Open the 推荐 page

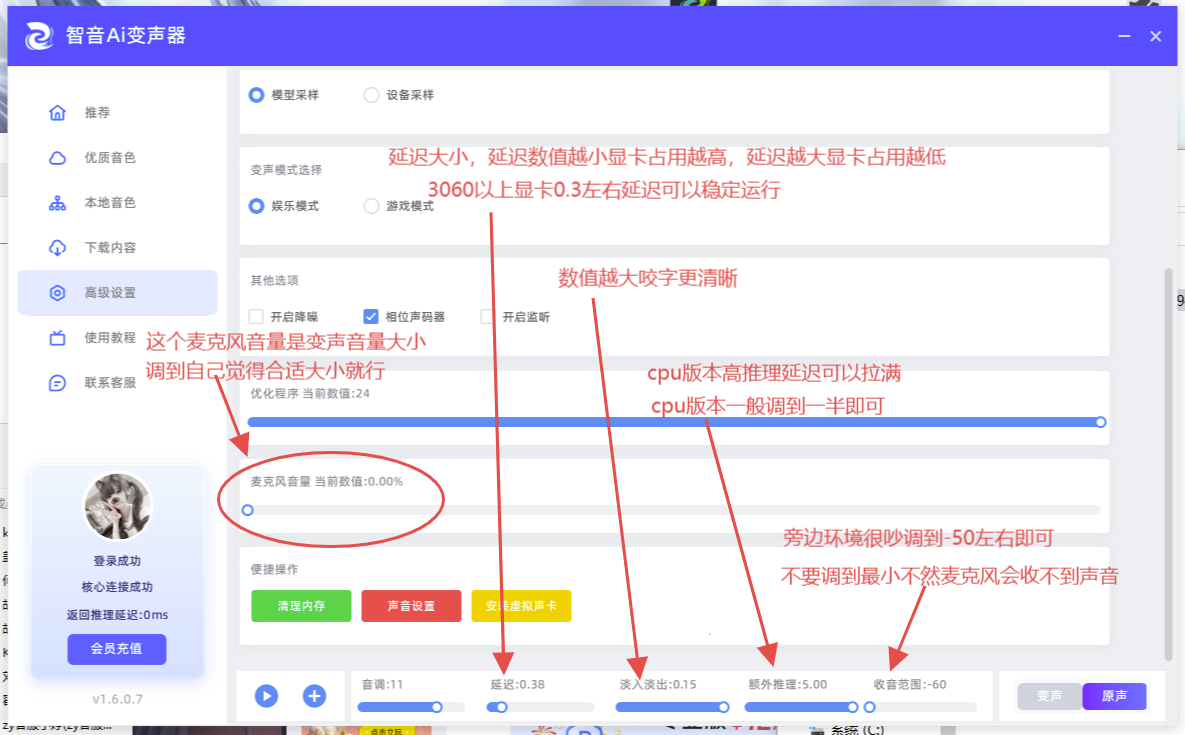pyautogui.click(x=117, y=113)
